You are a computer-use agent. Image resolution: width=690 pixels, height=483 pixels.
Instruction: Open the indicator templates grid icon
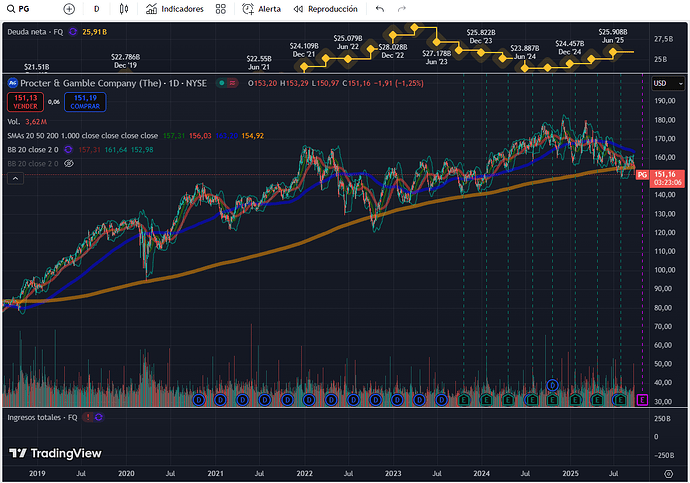click(220, 9)
